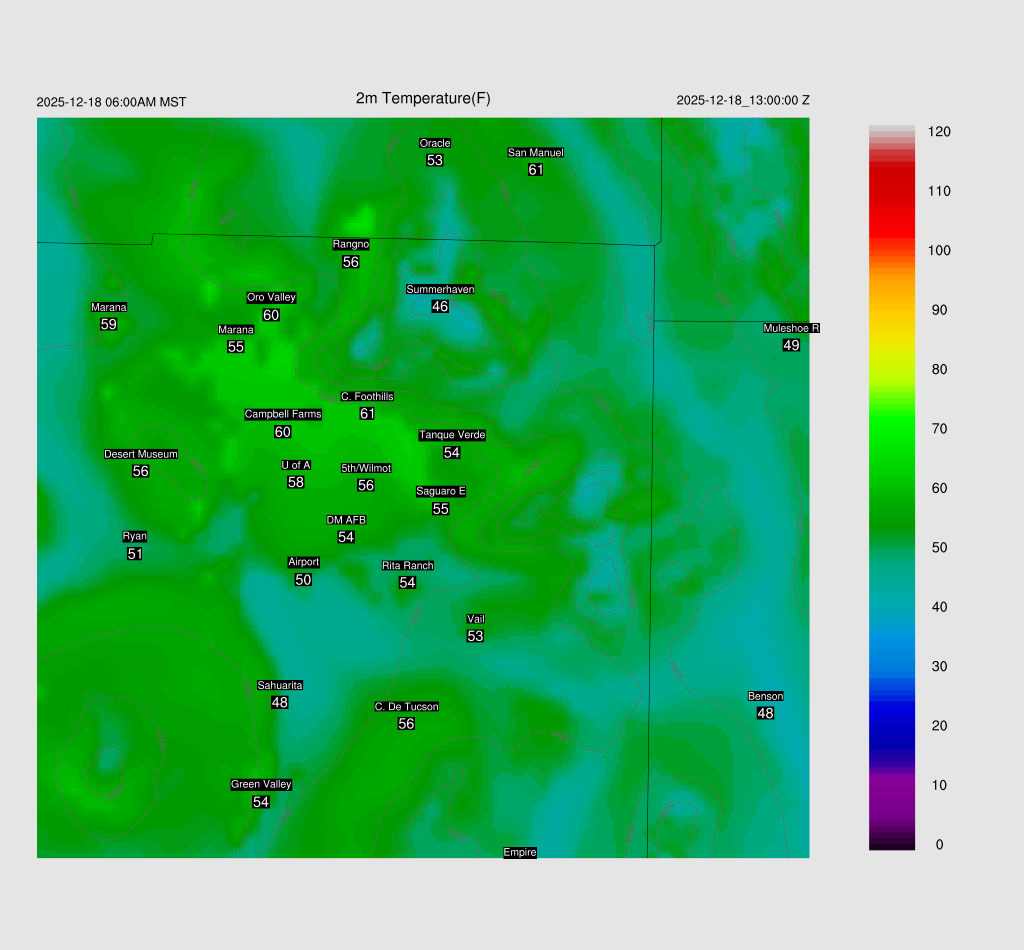This screenshot has width=1024, height=950.
Task: Select the Oracle station label
Action: pyautogui.click(x=434, y=143)
